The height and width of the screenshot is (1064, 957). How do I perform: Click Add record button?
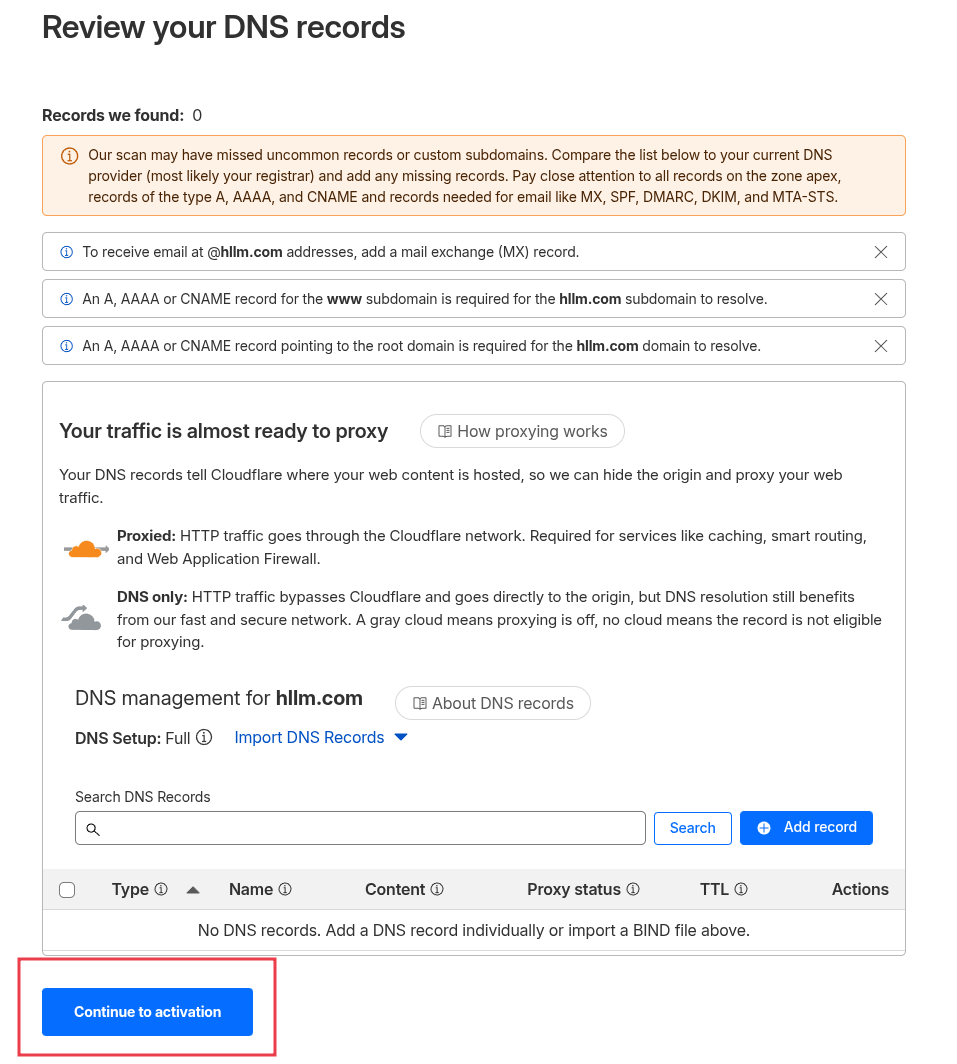point(806,828)
